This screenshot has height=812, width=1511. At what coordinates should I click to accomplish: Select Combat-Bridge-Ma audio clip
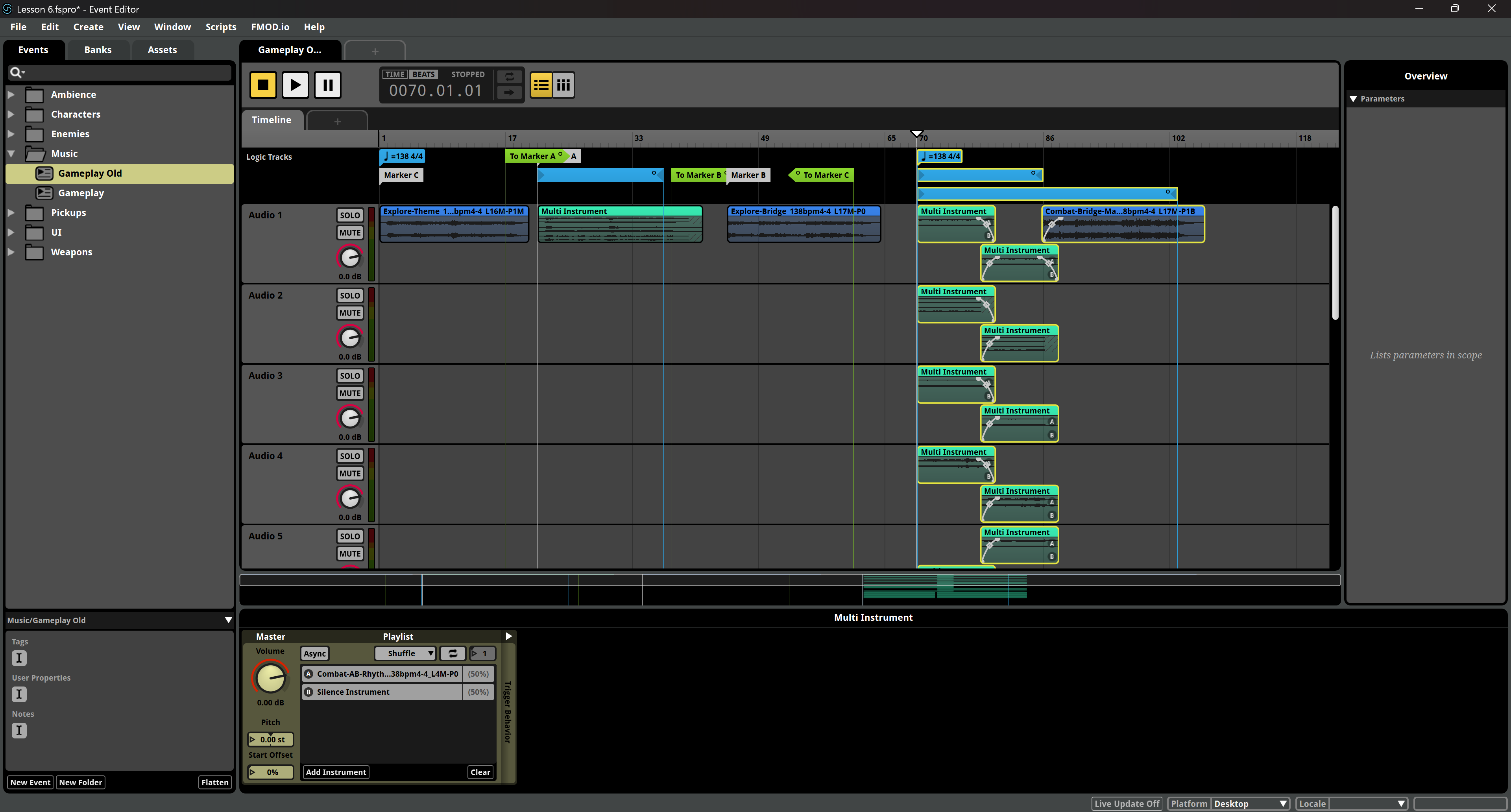tap(1123, 223)
